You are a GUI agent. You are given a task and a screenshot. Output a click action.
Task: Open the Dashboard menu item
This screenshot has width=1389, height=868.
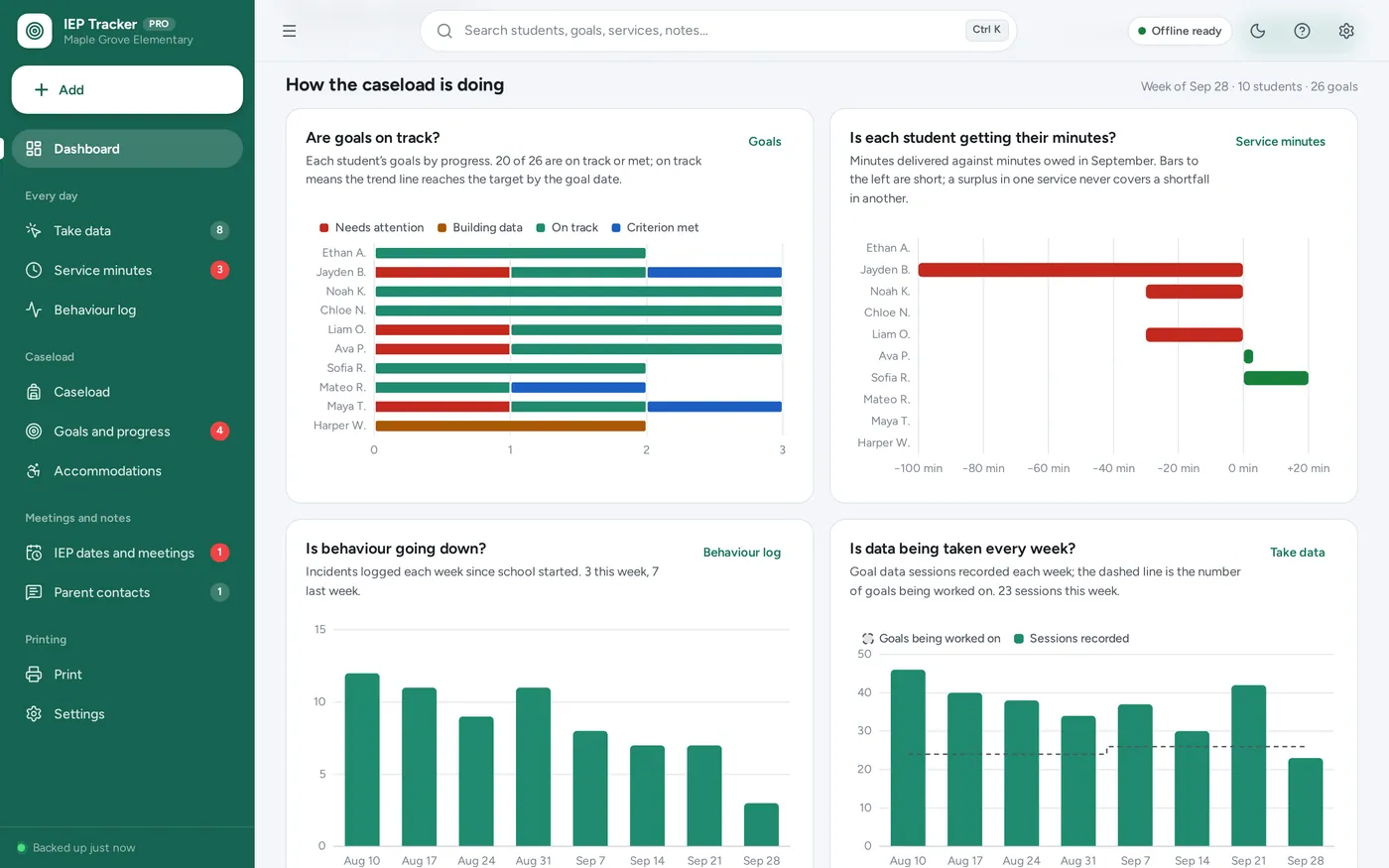pos(127,149)
